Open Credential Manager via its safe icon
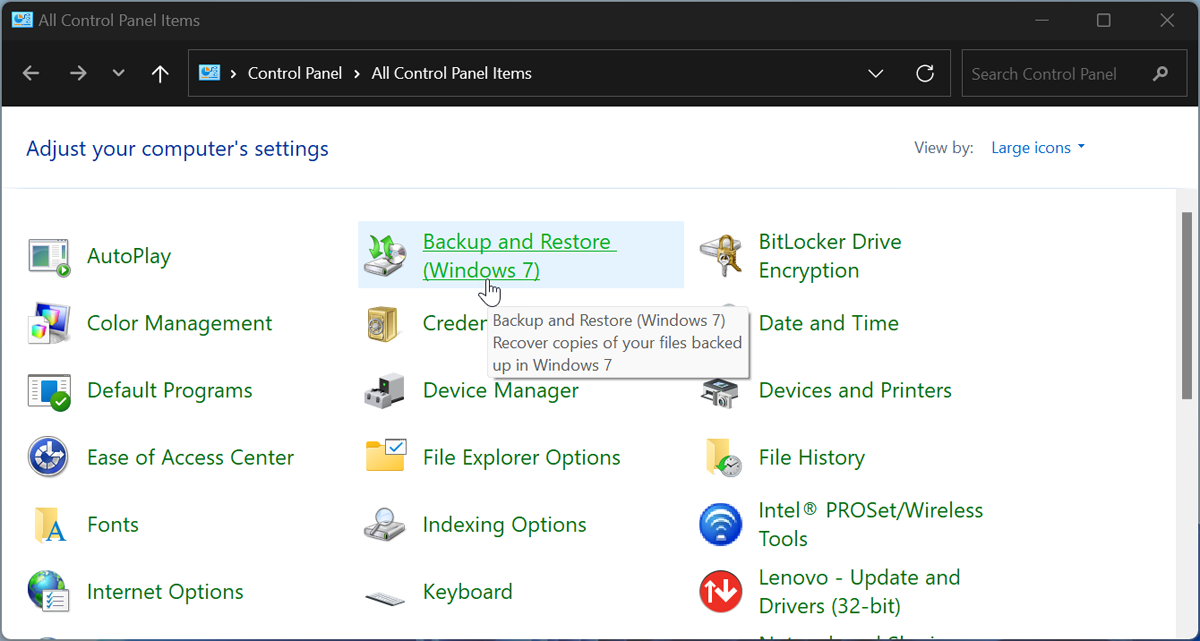1200x641 pixels. 385,323
